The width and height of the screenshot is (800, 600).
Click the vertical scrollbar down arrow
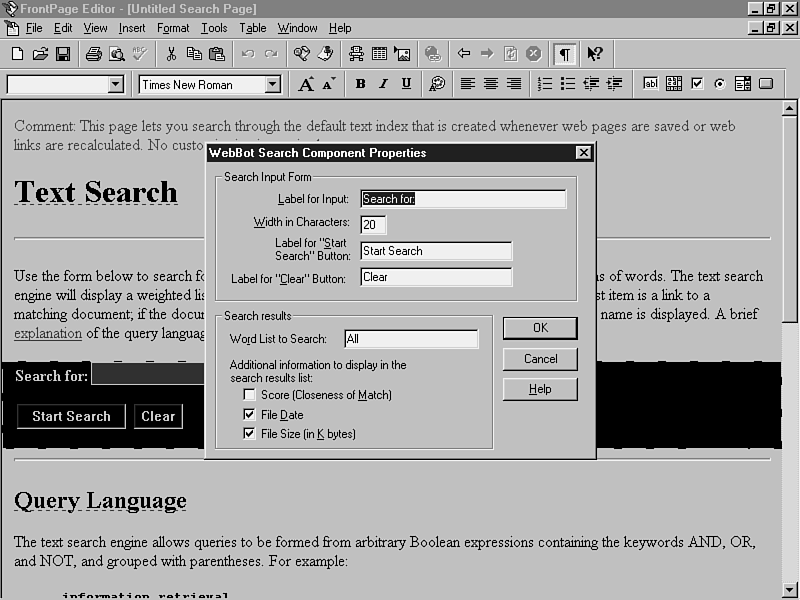click(x=790, y=589)
